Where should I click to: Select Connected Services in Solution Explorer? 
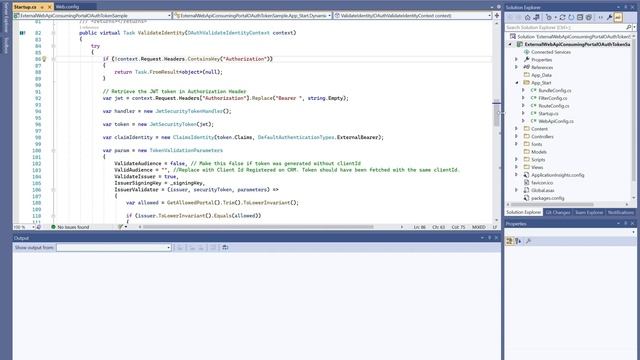[551, 52]
